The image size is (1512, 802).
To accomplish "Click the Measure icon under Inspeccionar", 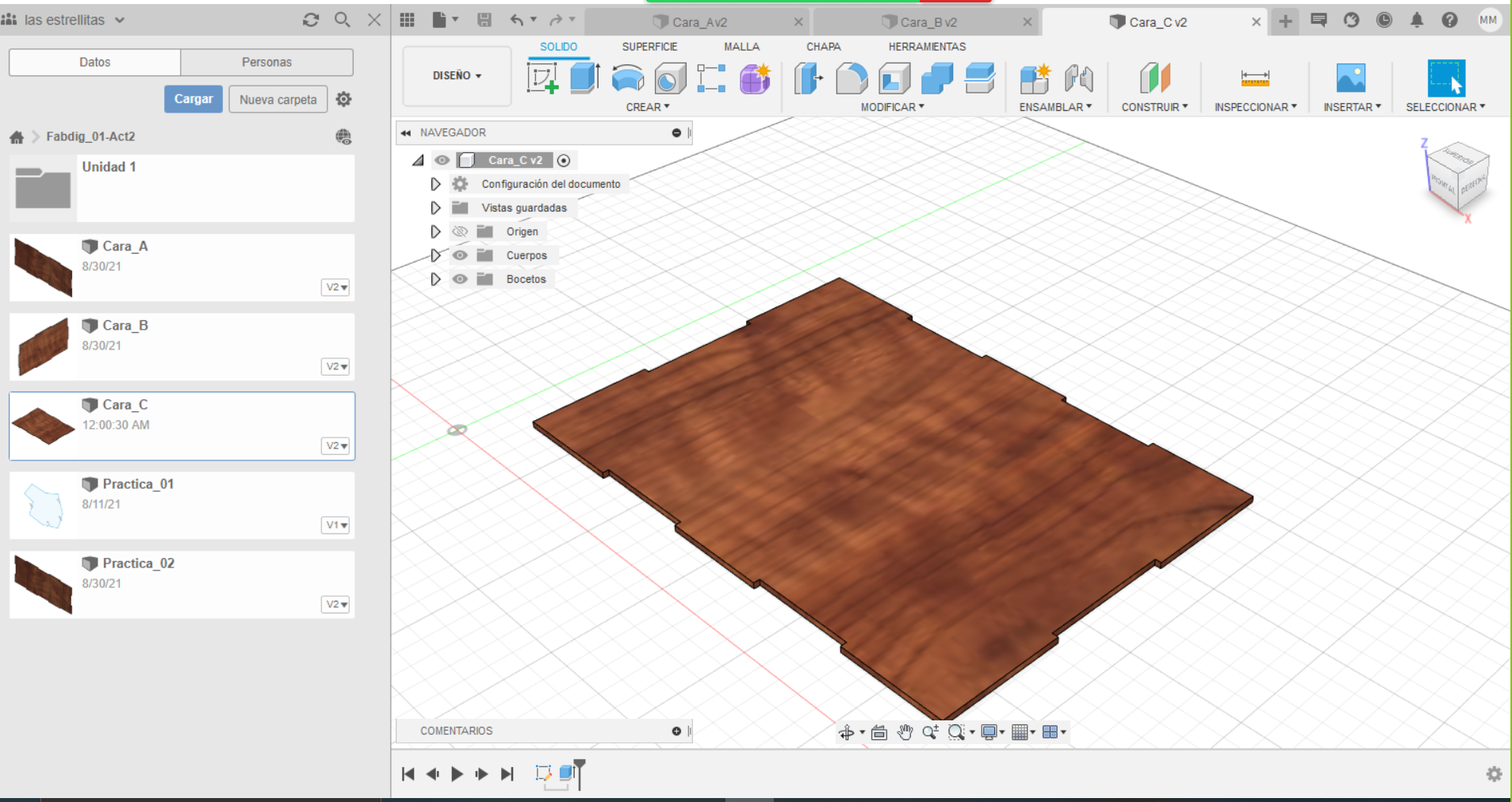I will [x=1254, y=78].
